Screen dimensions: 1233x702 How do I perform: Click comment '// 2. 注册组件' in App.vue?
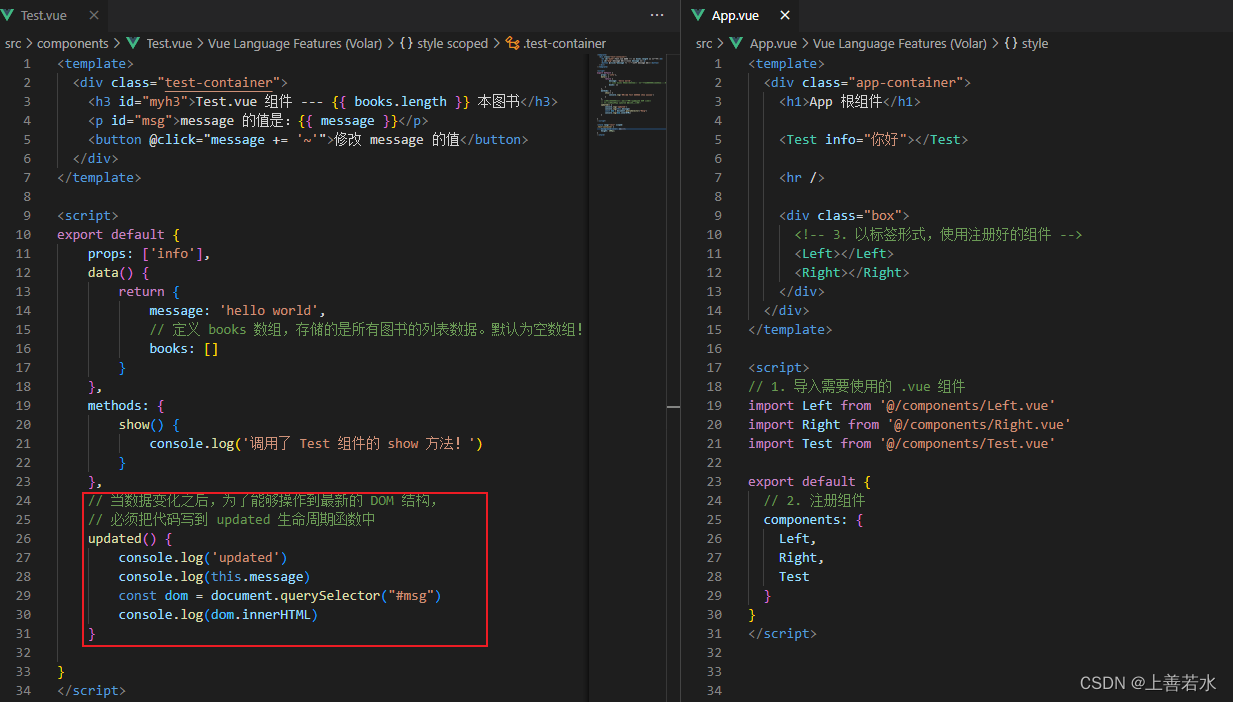[x=814, y=500]
